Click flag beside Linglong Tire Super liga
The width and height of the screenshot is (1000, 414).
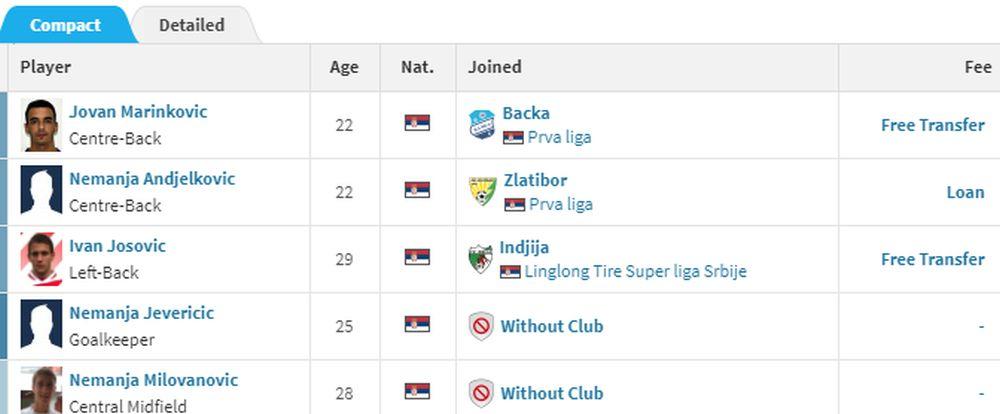pos(511,272)
